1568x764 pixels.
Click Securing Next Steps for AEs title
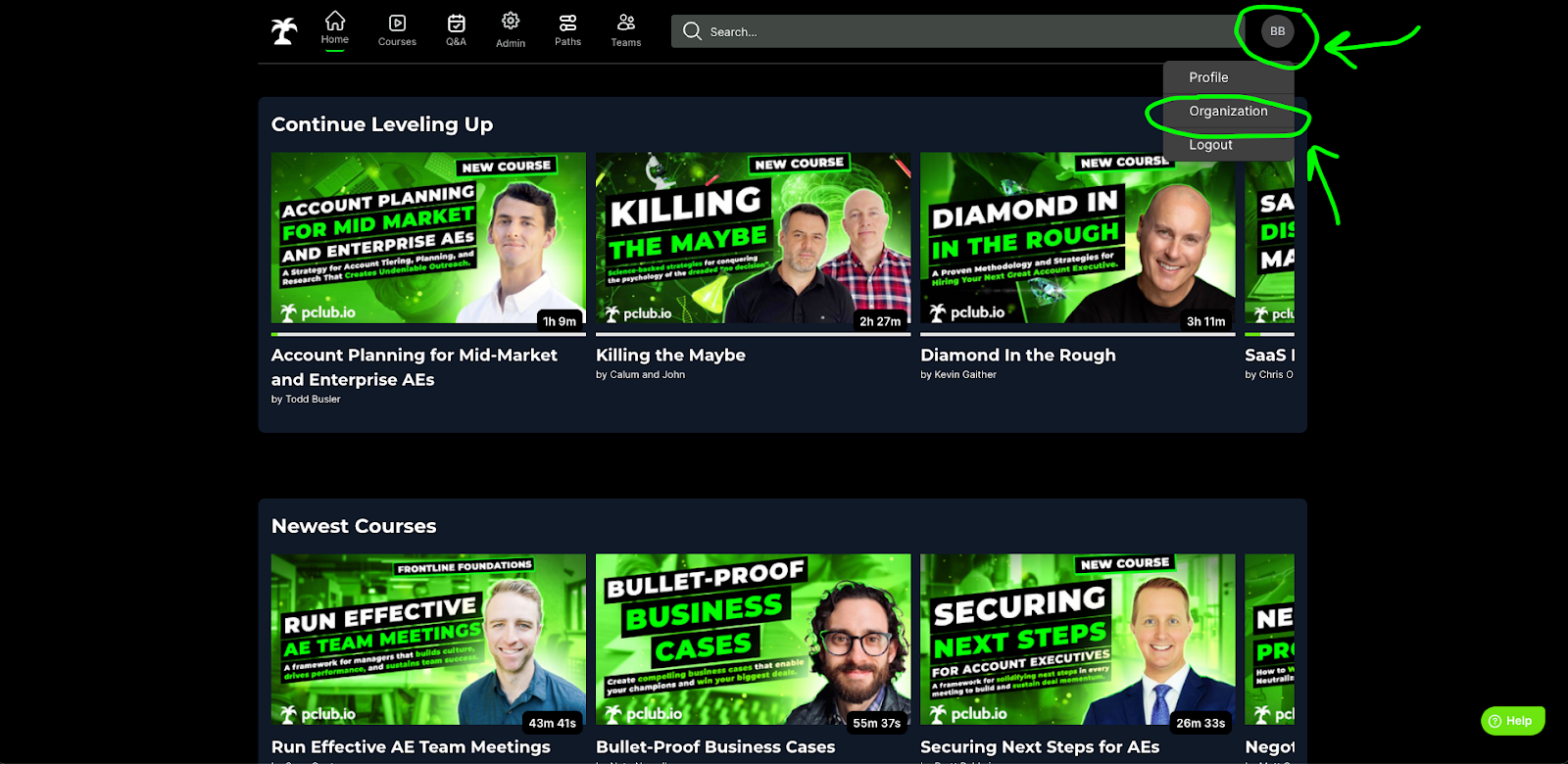1040,747
